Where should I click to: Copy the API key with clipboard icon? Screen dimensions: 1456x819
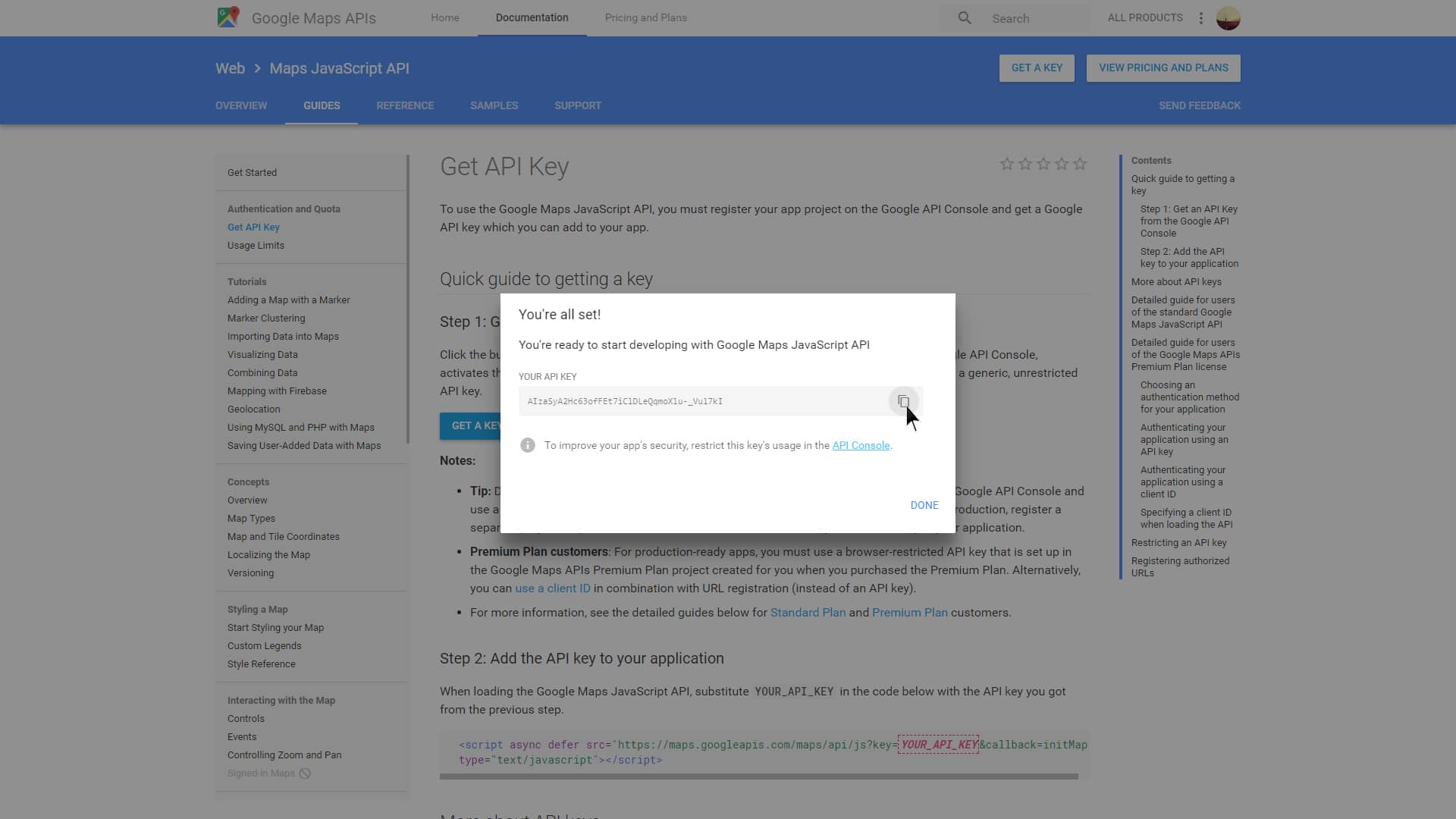tap(903, 401)
